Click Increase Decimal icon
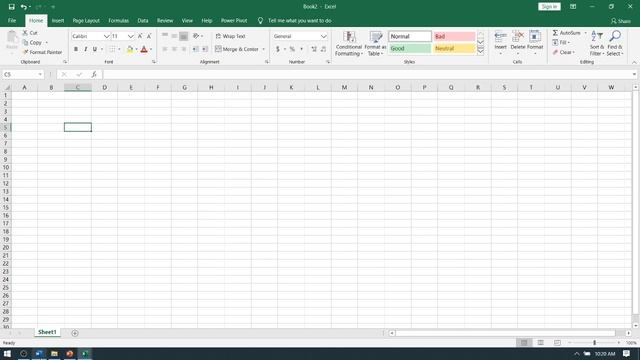Image resolution: width=640 pixels, height=360 pixels. [x=314, y=49]
